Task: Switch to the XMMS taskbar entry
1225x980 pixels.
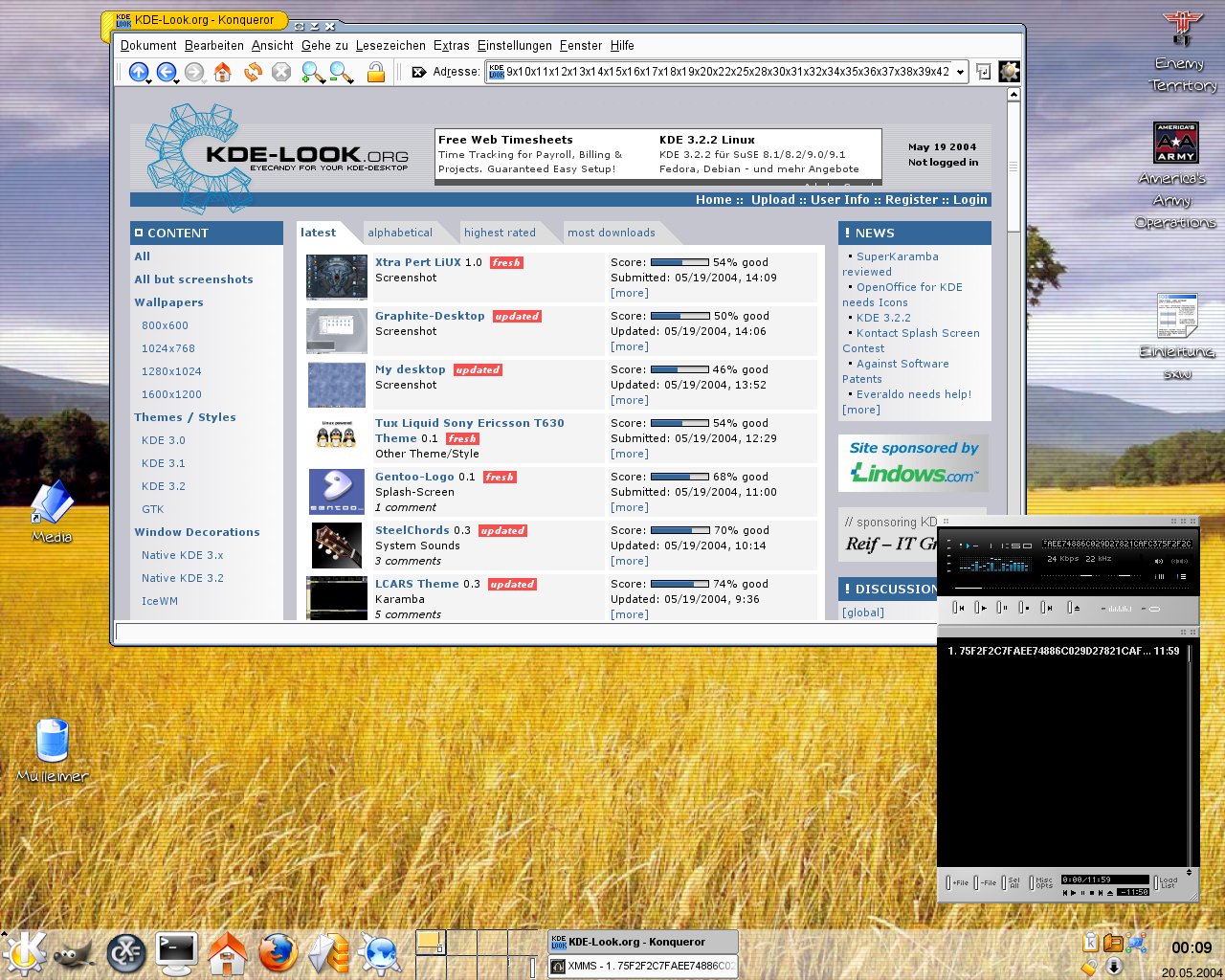Action: pos(642,966)
